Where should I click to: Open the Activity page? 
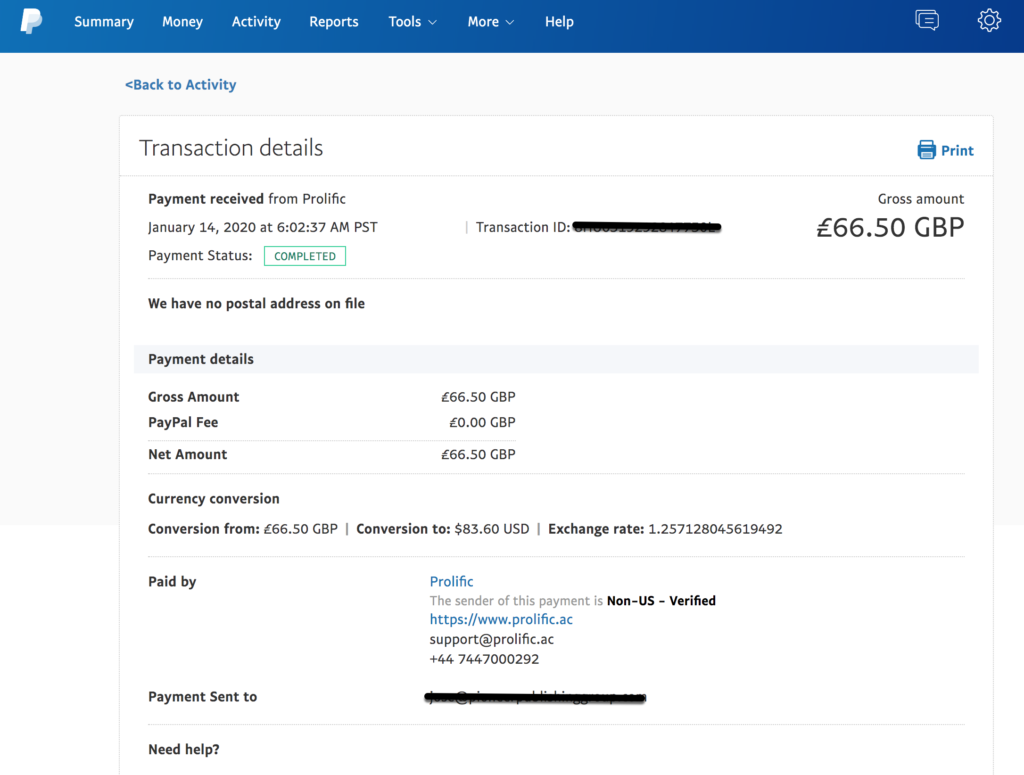[x=256, y=22]
